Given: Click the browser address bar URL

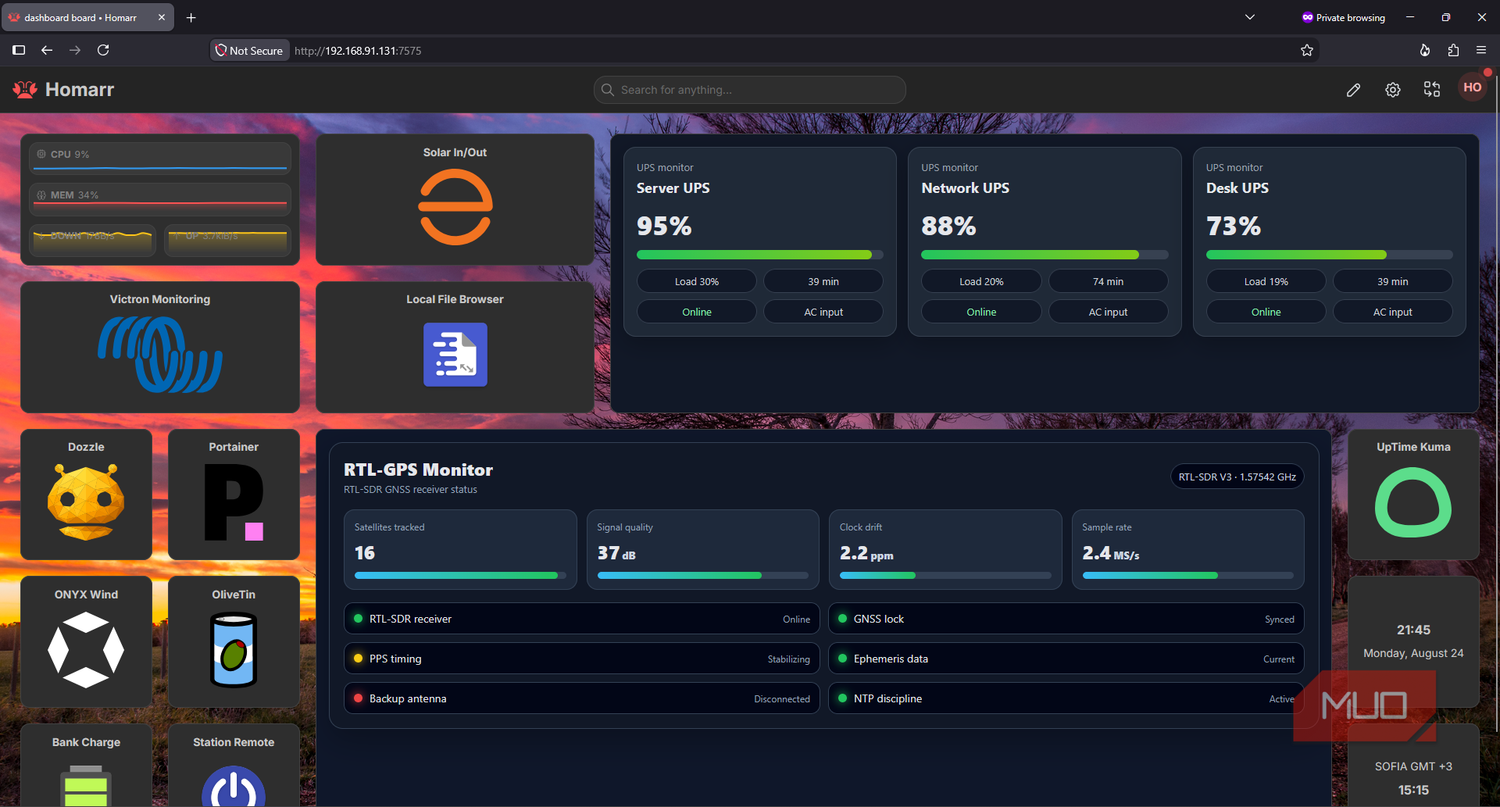Looking at the screenshot, I should point(358,50).
